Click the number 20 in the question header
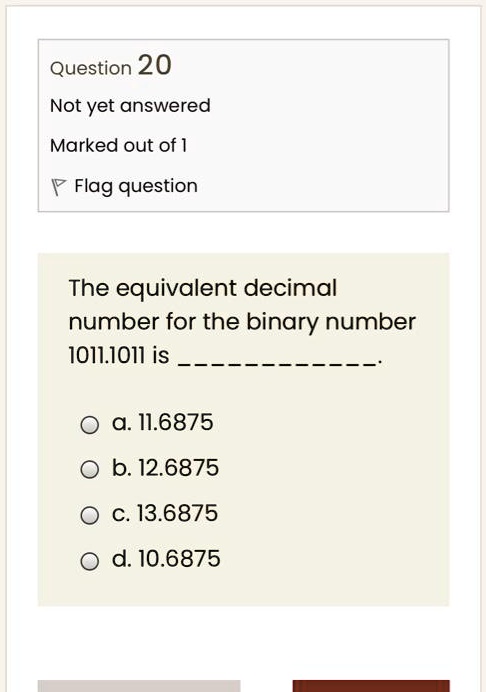Viewport: 486px width, 692px height. pyautogui.click(x=154, y=65)
